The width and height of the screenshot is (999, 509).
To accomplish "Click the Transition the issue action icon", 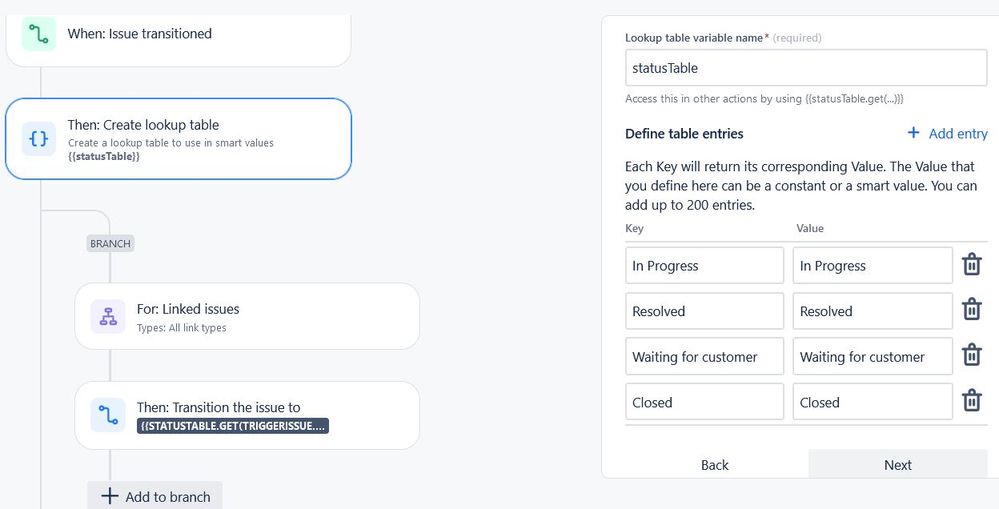I will (108, 415).
